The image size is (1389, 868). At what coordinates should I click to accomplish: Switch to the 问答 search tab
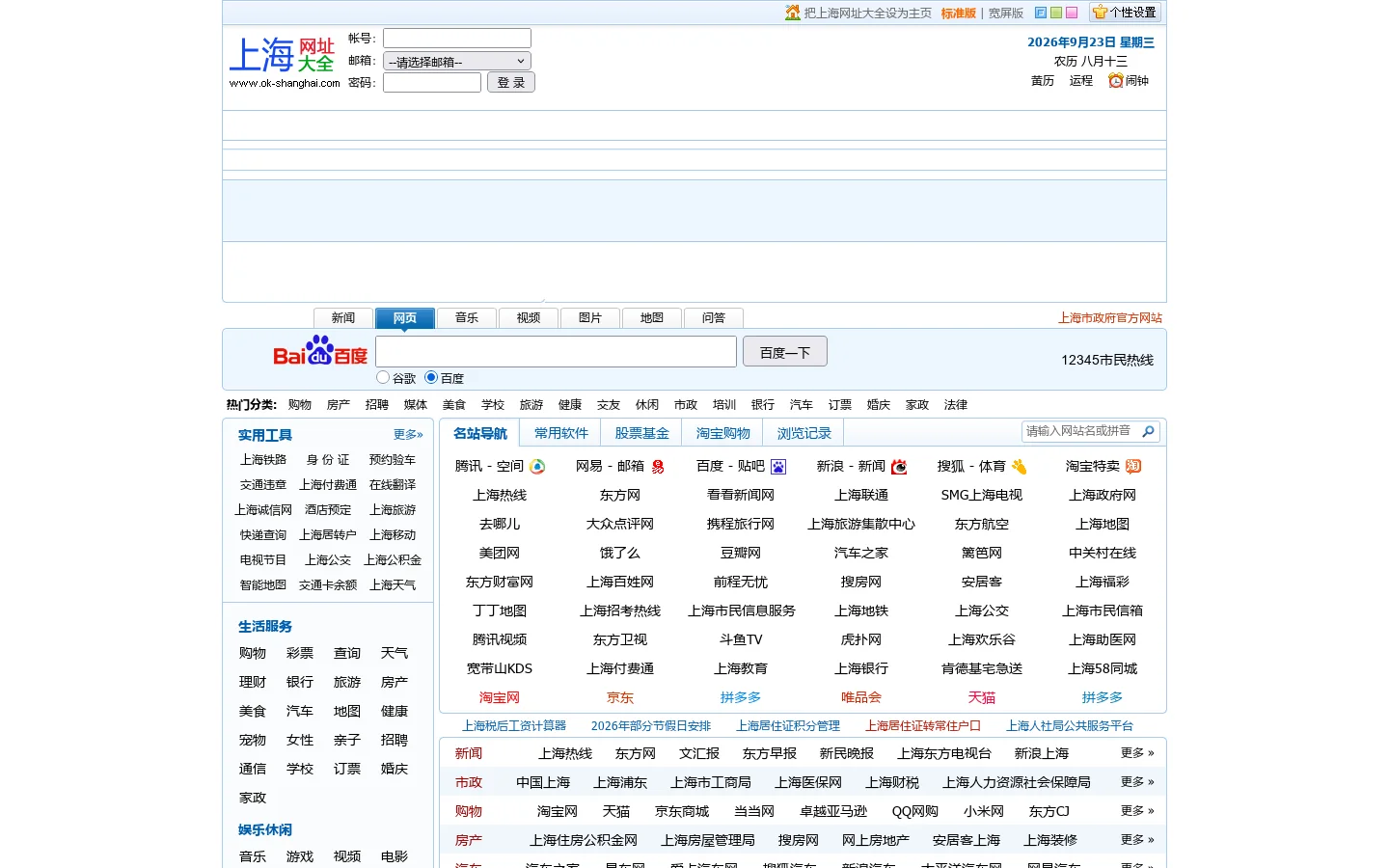[714, 318]
